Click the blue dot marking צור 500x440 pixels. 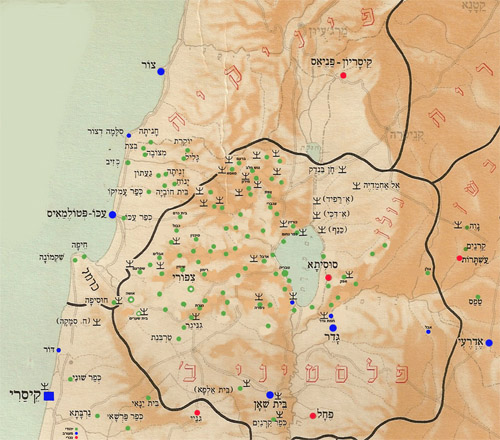click(x=161, y=71)
